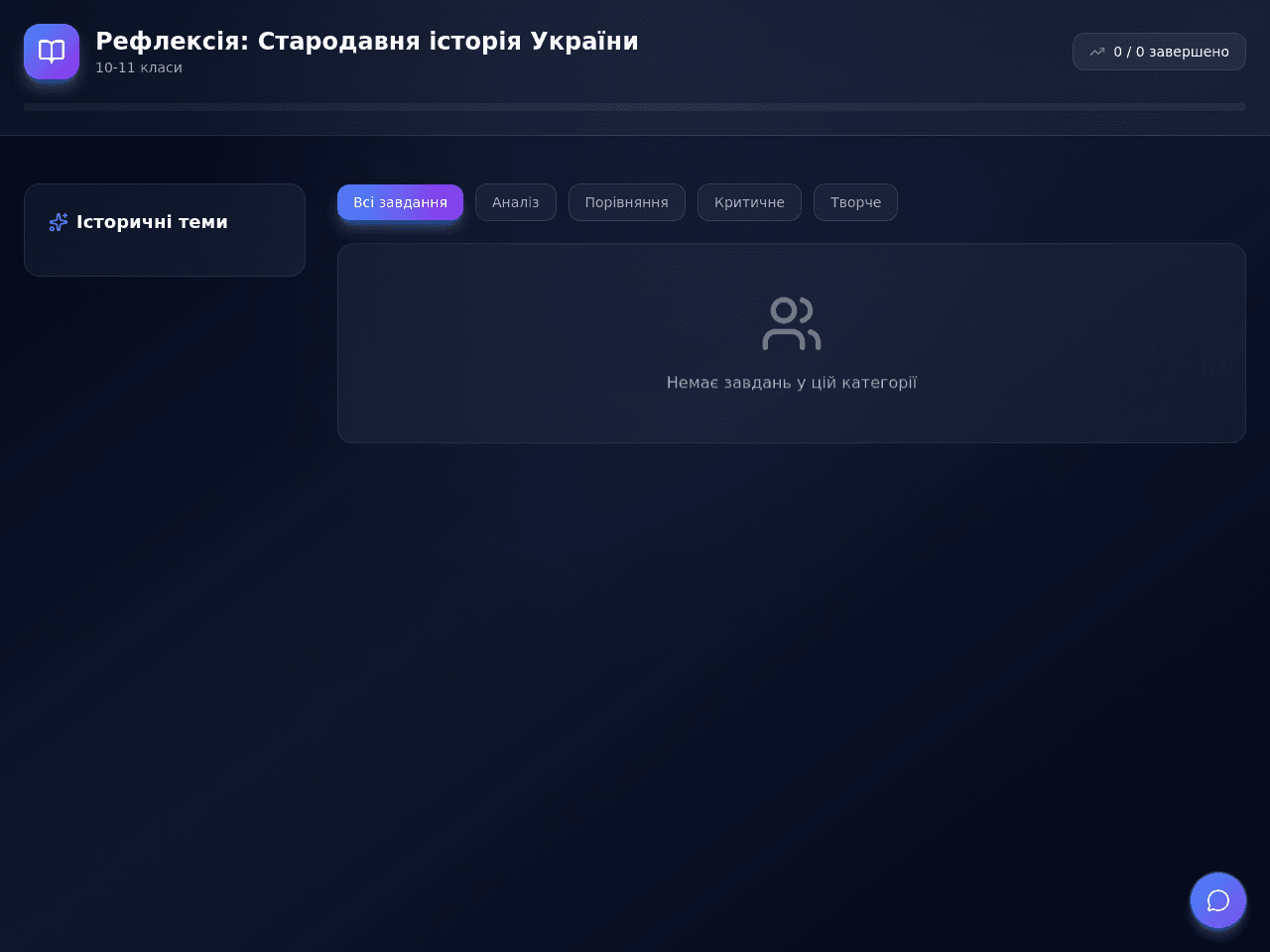Select the Всі завдання filter tab
The image size is (1270, 952).
click(x=400, y=202)
